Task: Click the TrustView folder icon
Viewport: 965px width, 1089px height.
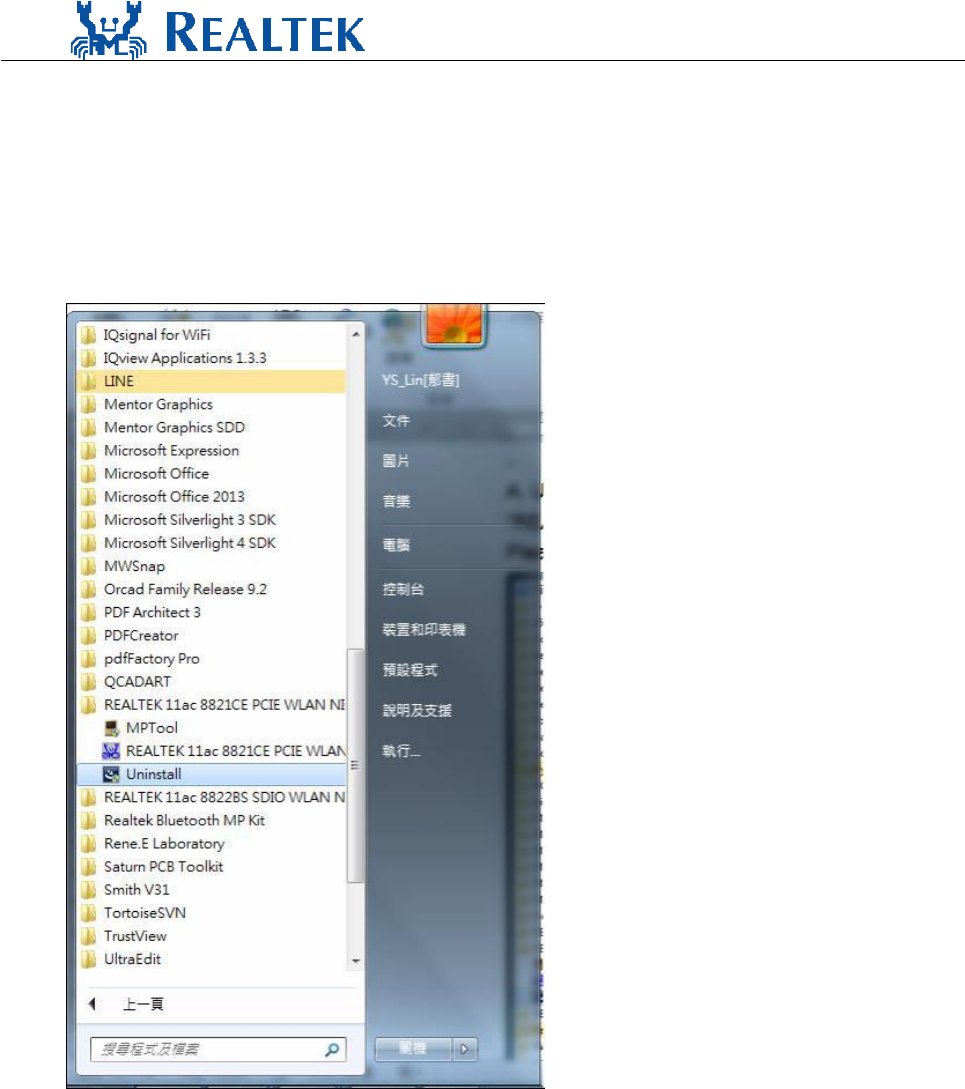Action: tap(88, 936)
